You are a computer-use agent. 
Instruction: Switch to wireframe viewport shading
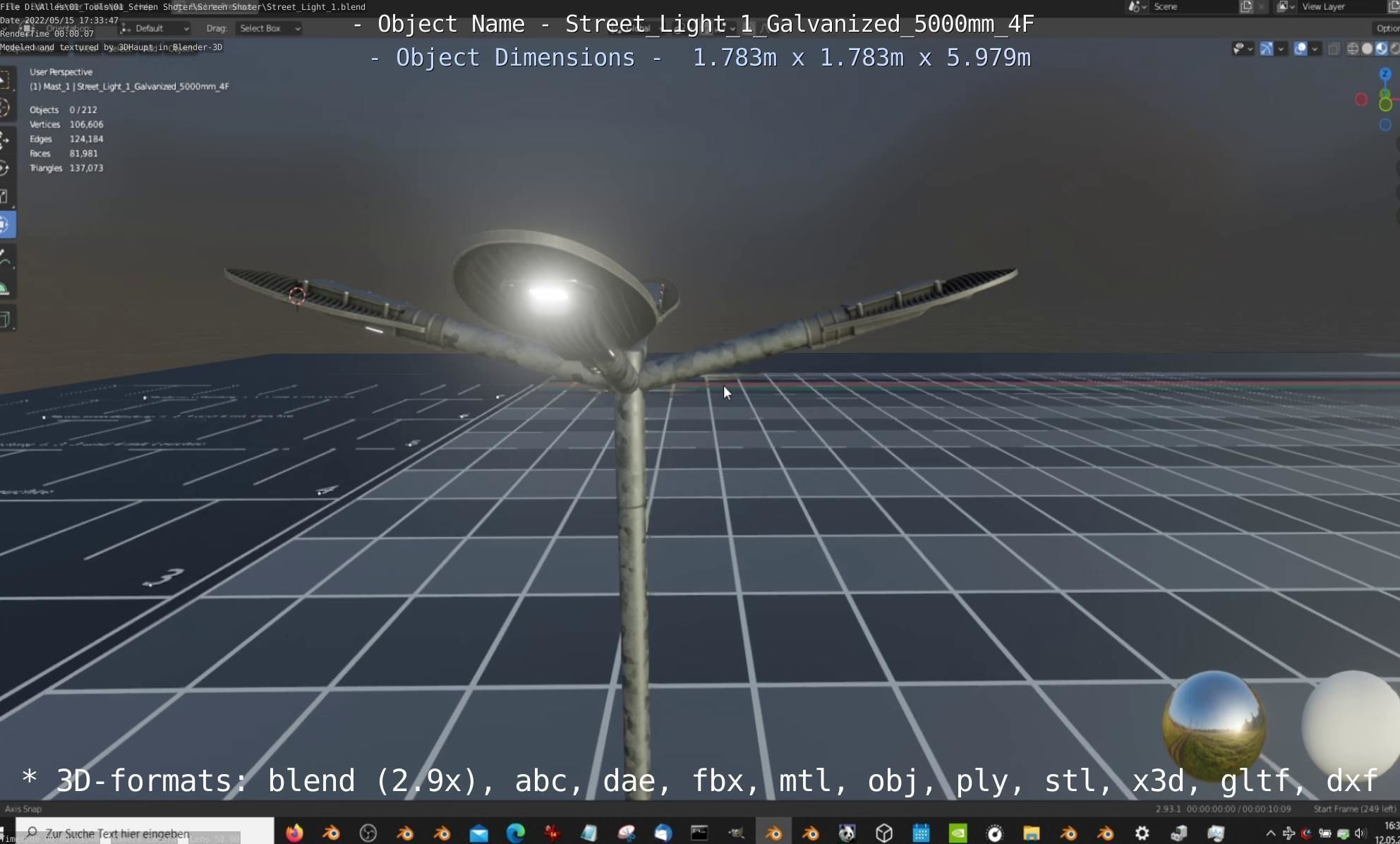1353,49
